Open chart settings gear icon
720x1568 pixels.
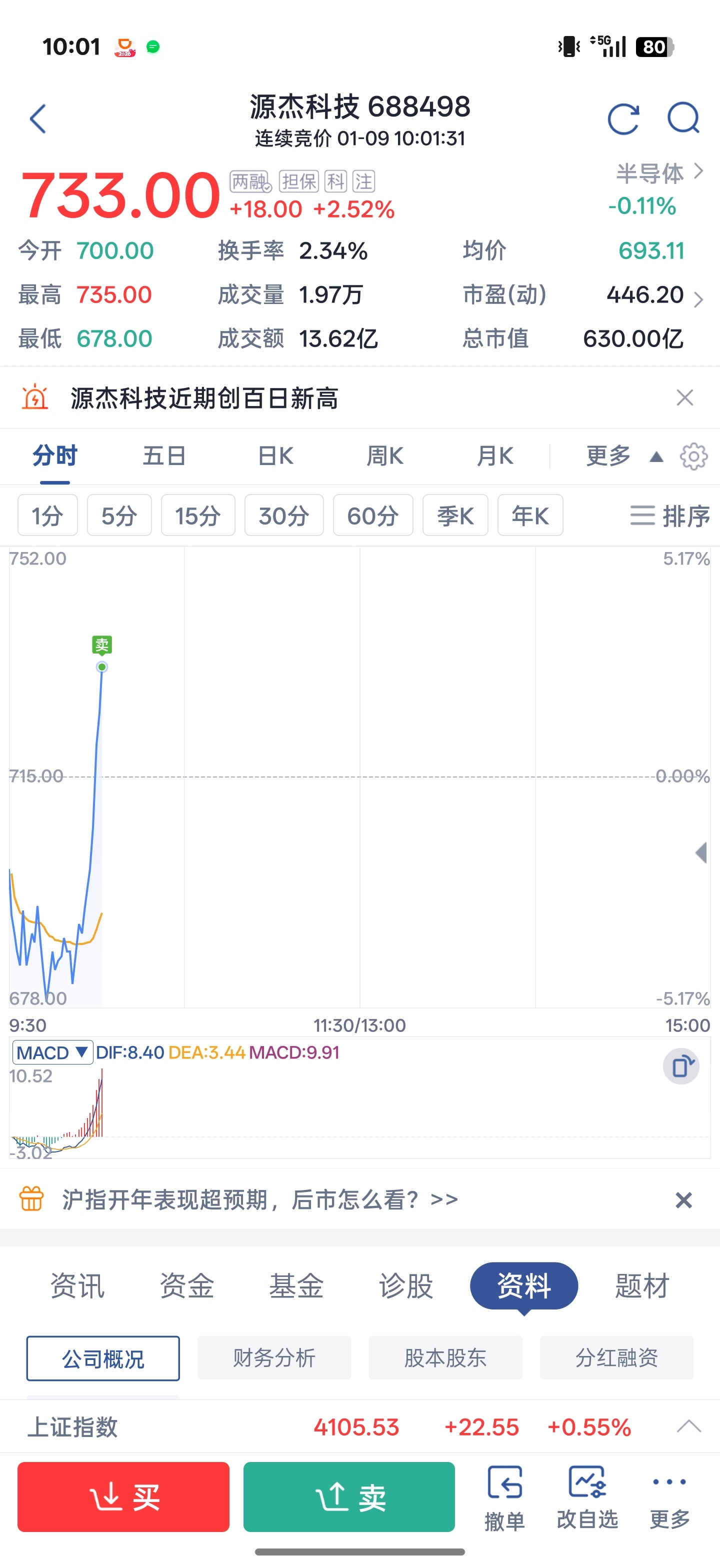(694, 456)
